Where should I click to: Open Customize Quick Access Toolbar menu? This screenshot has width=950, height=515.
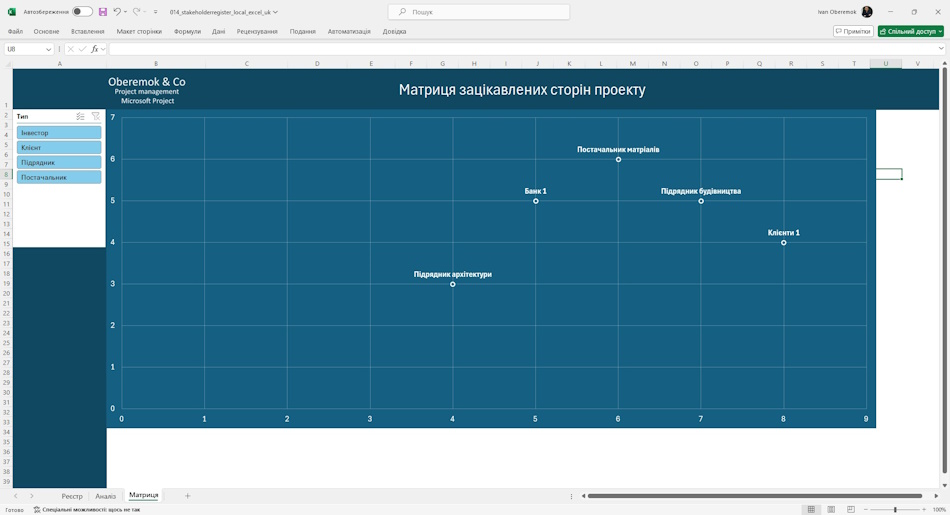(156, 12)
